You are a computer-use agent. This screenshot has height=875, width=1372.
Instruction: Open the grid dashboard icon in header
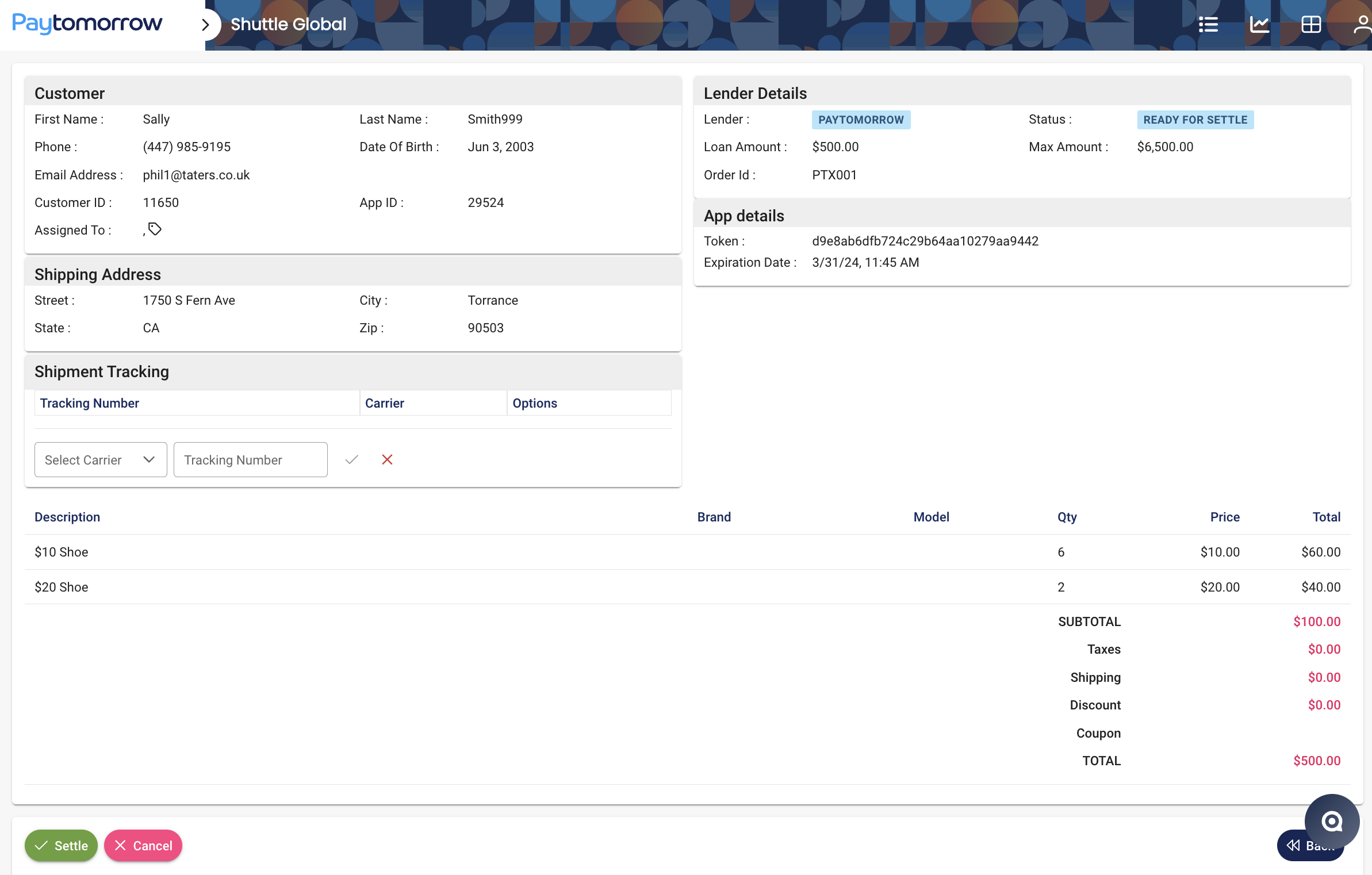pos(1311,24)
